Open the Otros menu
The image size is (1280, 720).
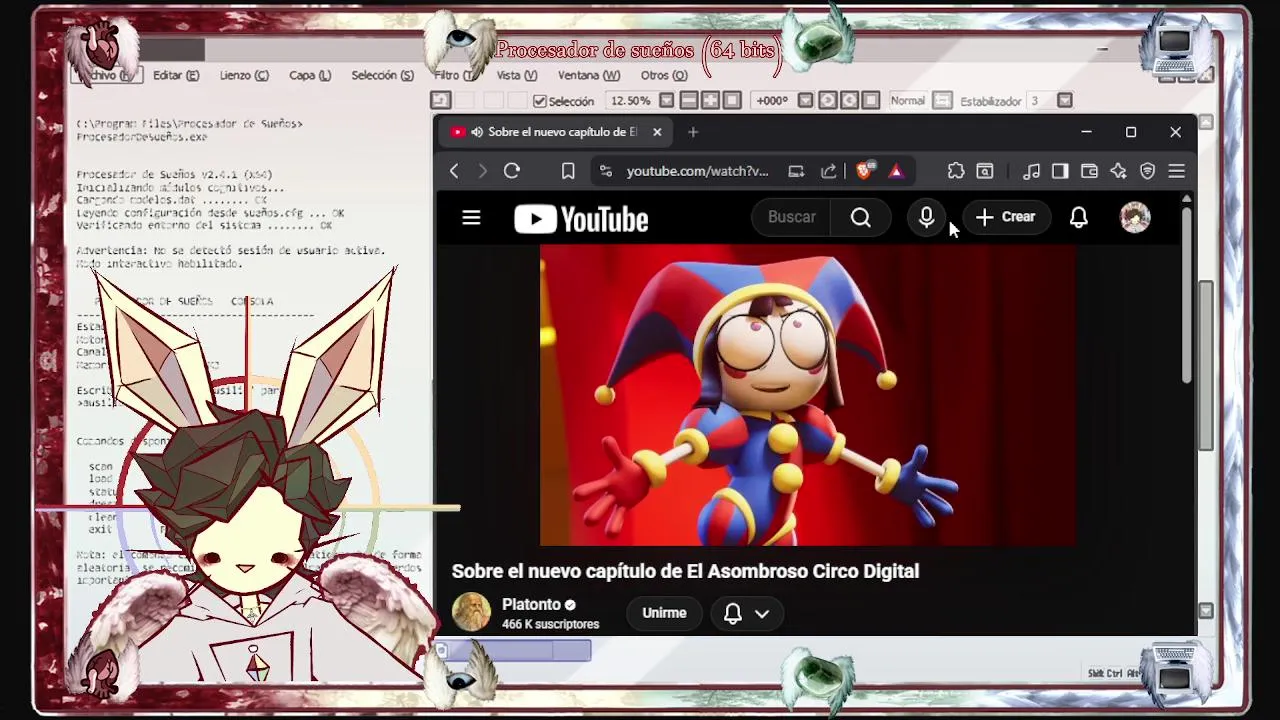(664, 75)
